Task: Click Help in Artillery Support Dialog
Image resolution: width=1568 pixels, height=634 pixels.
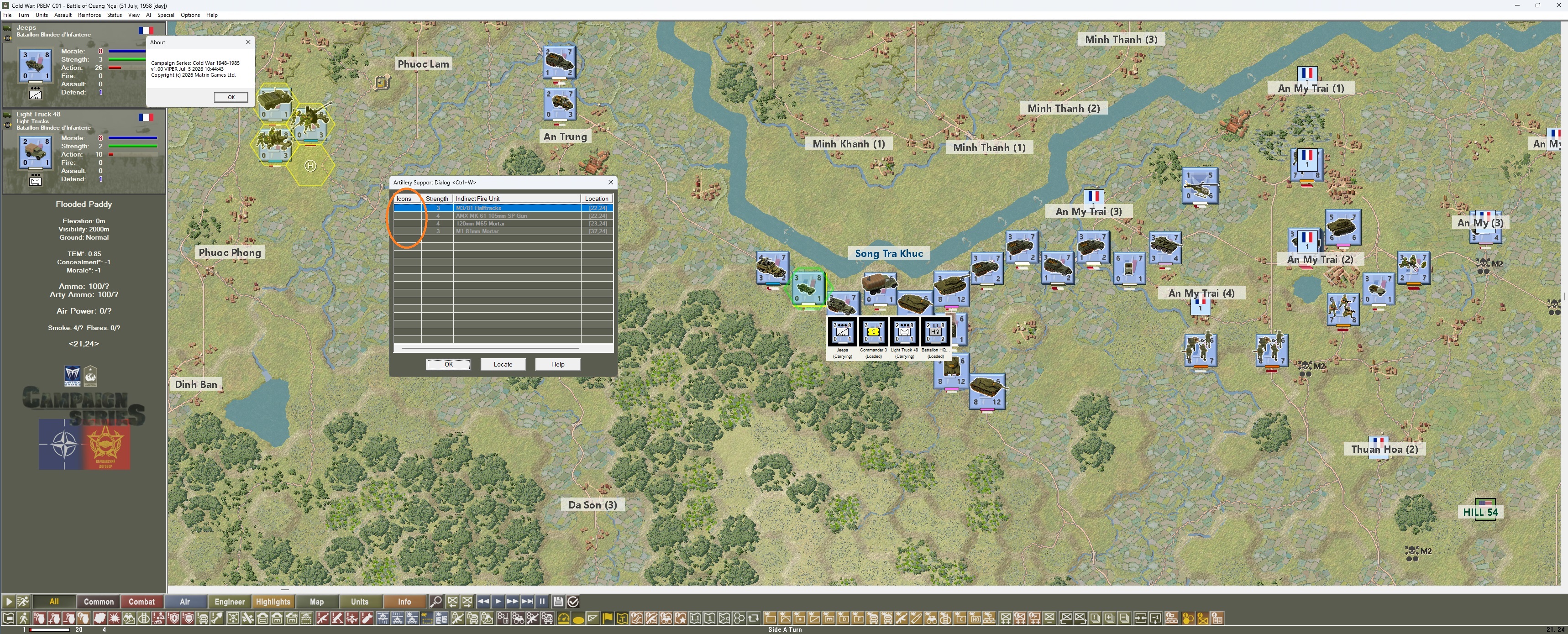Action: 557,364
